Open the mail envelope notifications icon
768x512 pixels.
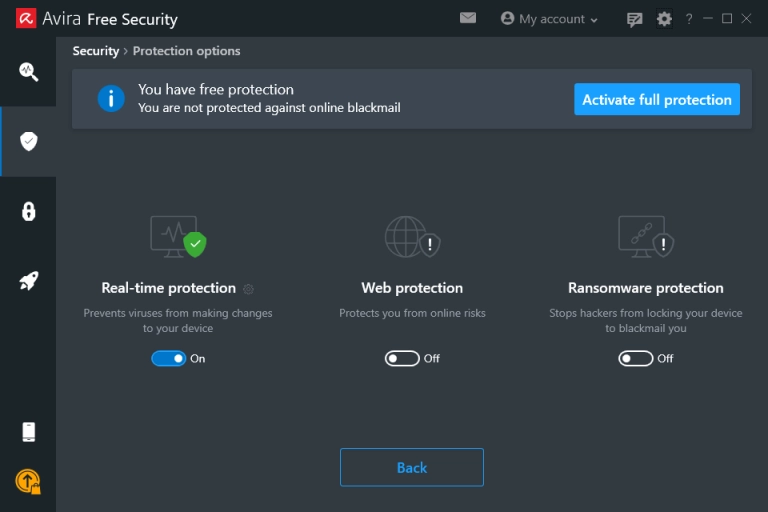[x=468, y=18]
